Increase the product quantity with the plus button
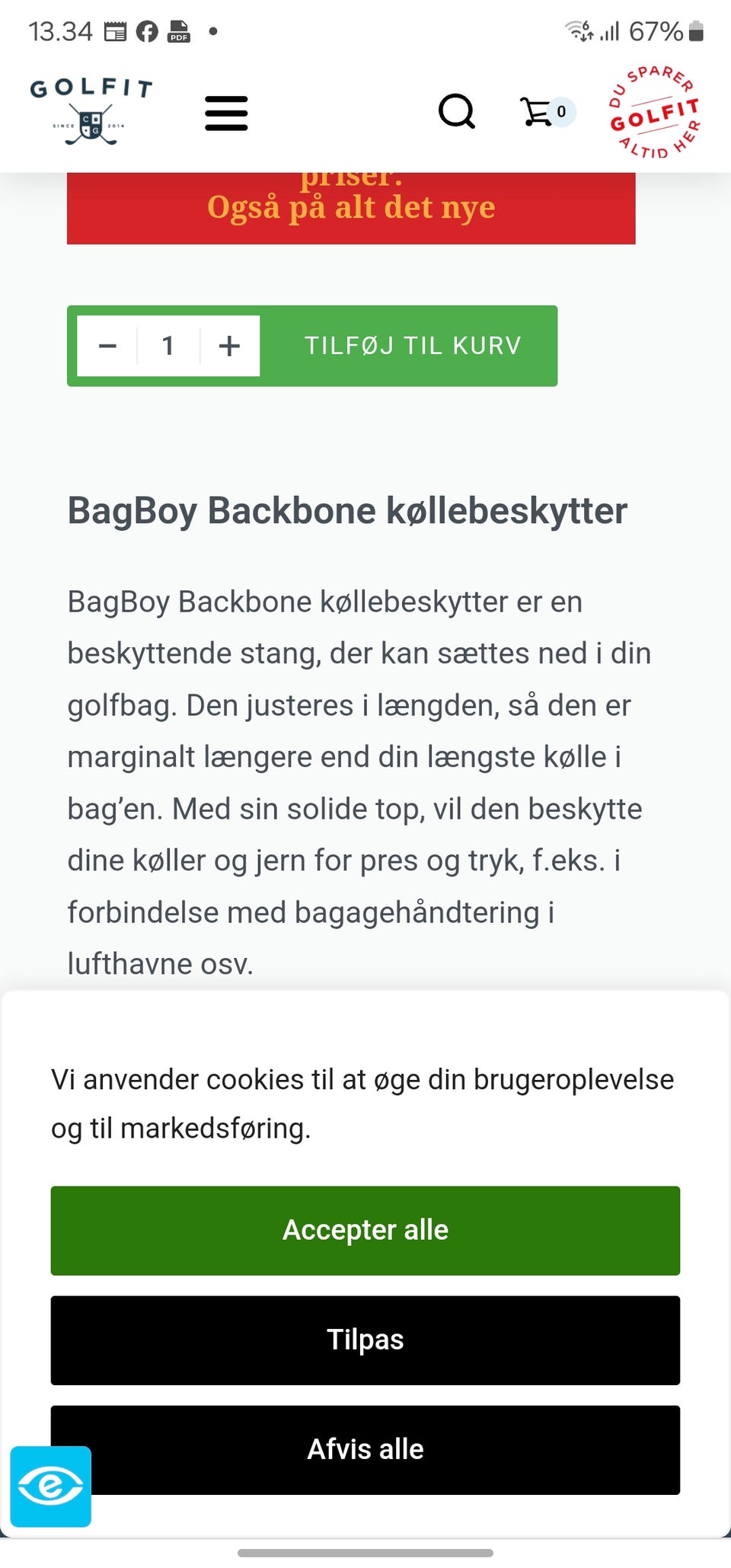This screenshot has height=1568, width=731. tap(229, 346)
